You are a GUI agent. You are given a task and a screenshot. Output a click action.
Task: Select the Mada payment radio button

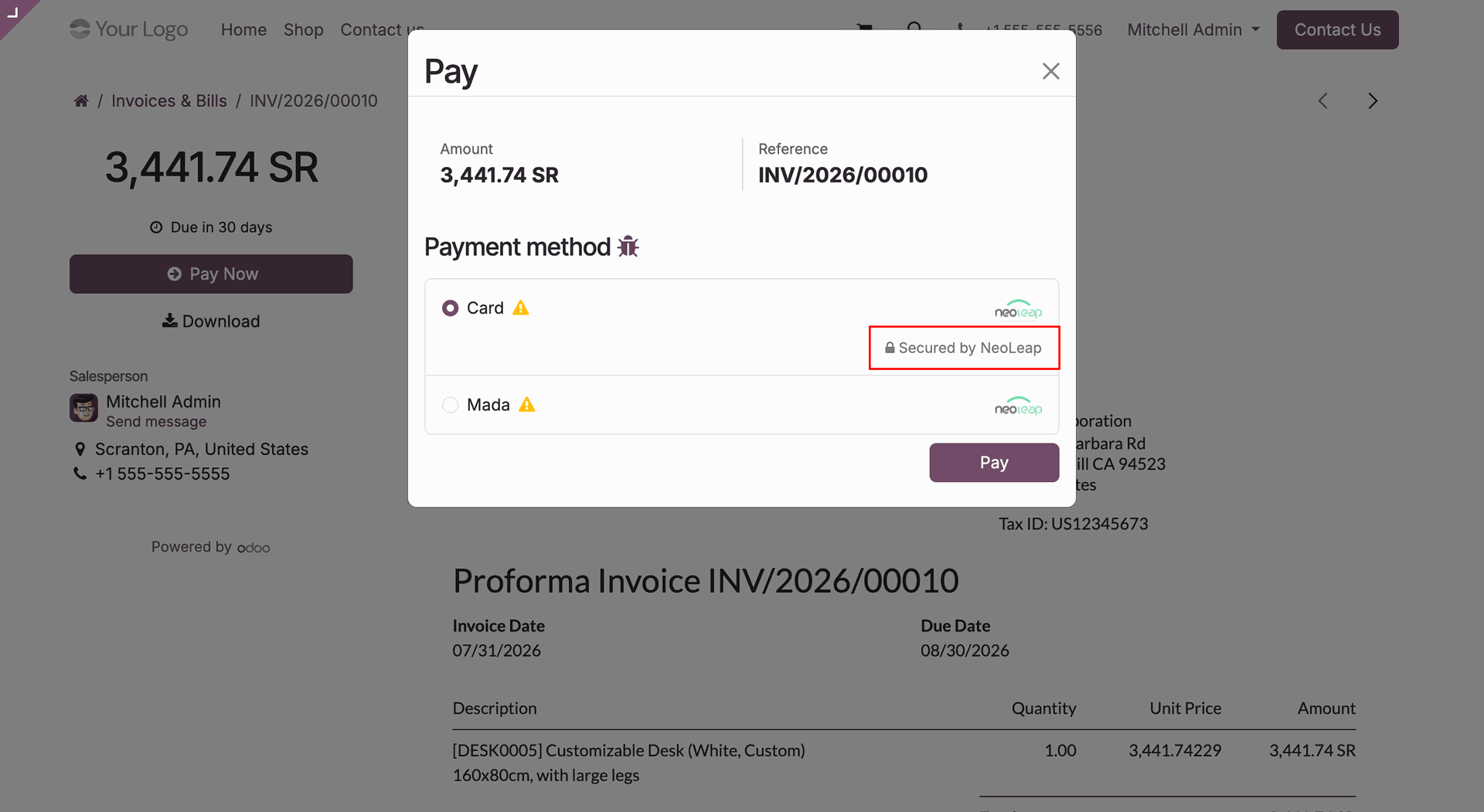[450, 405]
